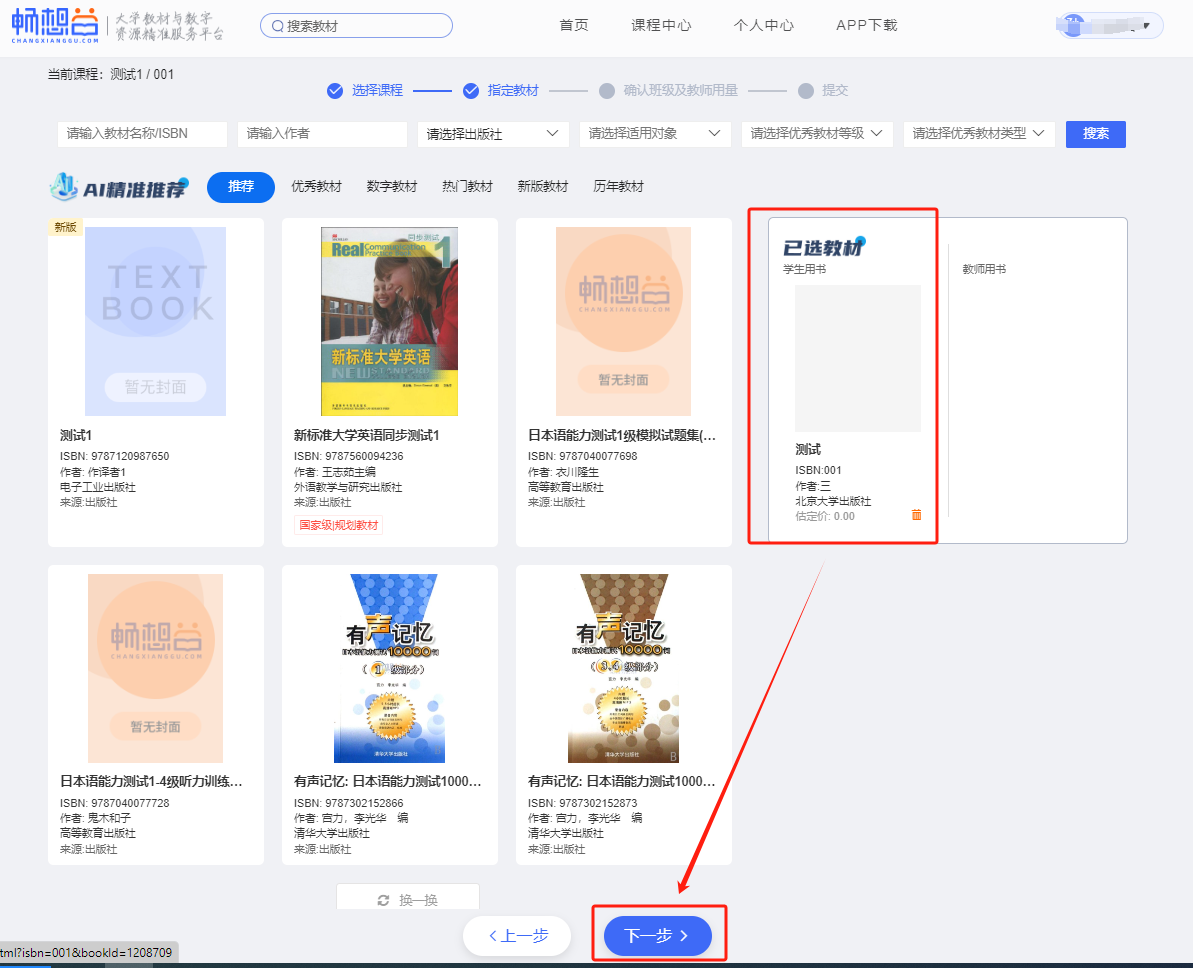Image resolution: width=1193 pixels, height=968 pixels.
Task: Go back with the 上一步 button
Action: 517,936
